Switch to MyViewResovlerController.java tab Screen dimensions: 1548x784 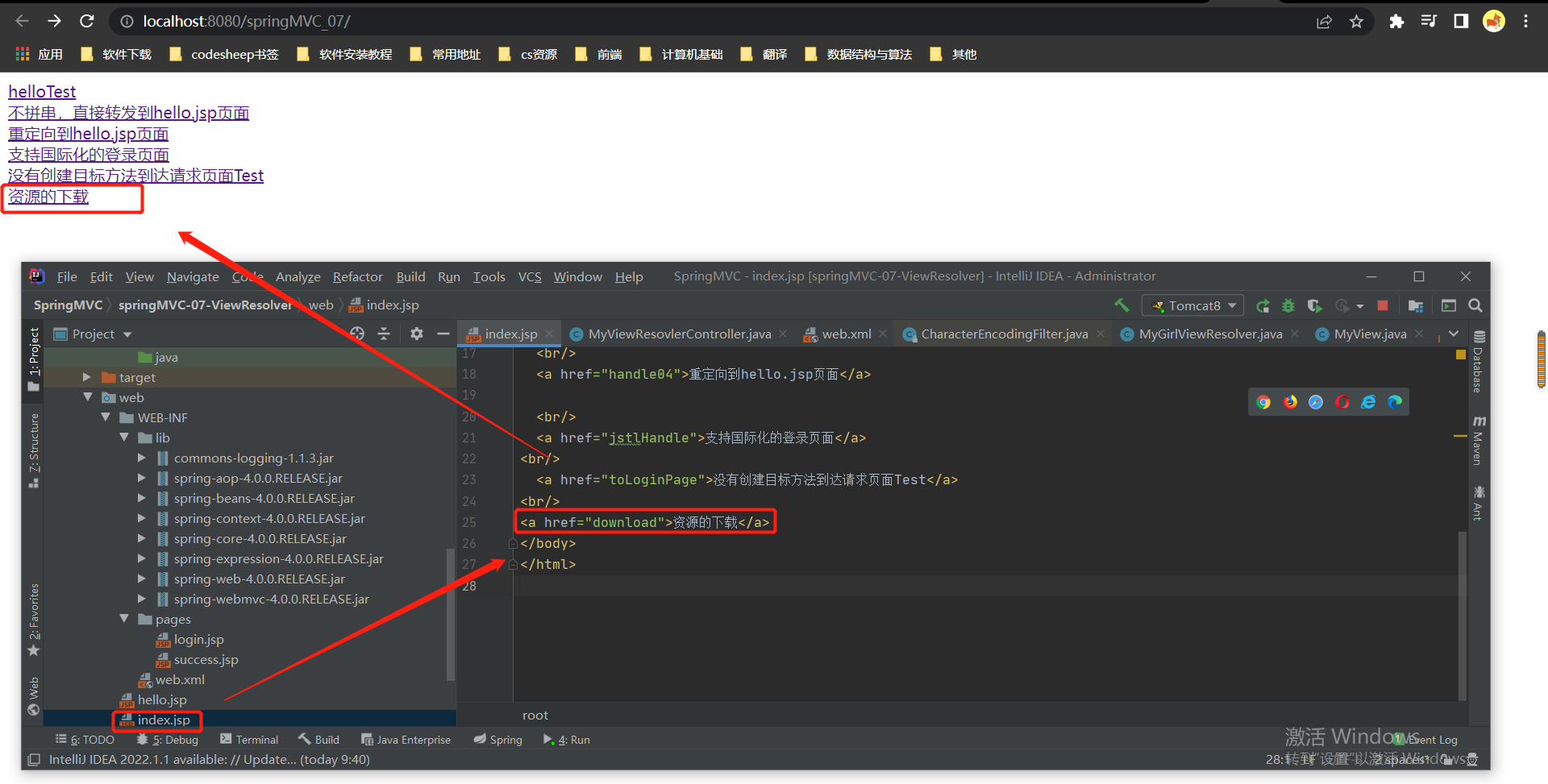click(x=679, y=334)
